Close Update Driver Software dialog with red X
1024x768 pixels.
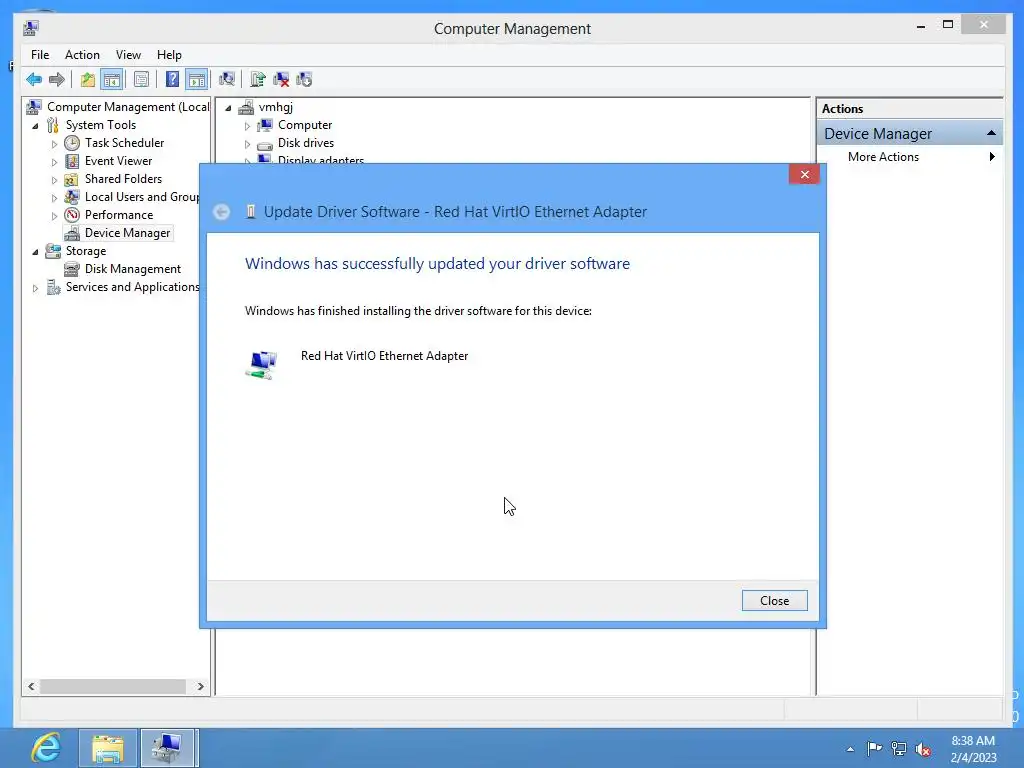(805, 174)
